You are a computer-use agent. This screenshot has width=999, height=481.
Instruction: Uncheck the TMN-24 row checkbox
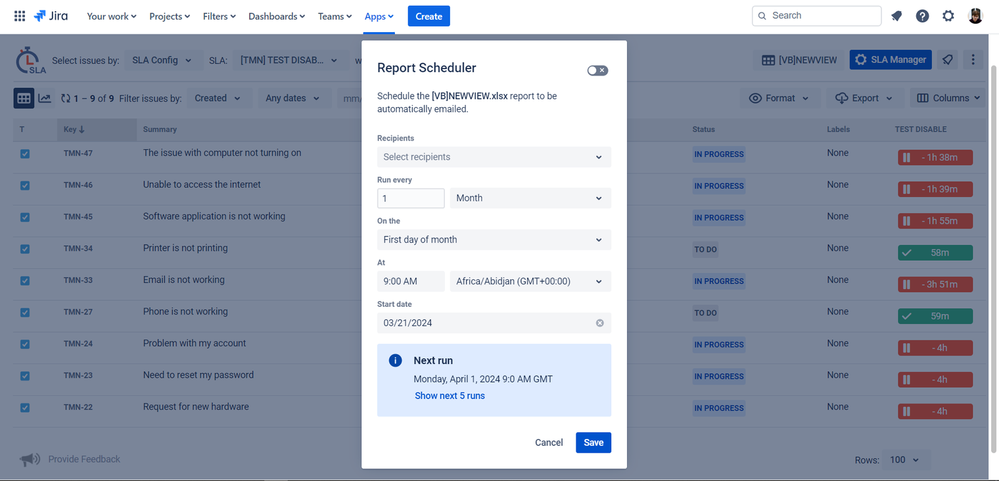(25, 344)
